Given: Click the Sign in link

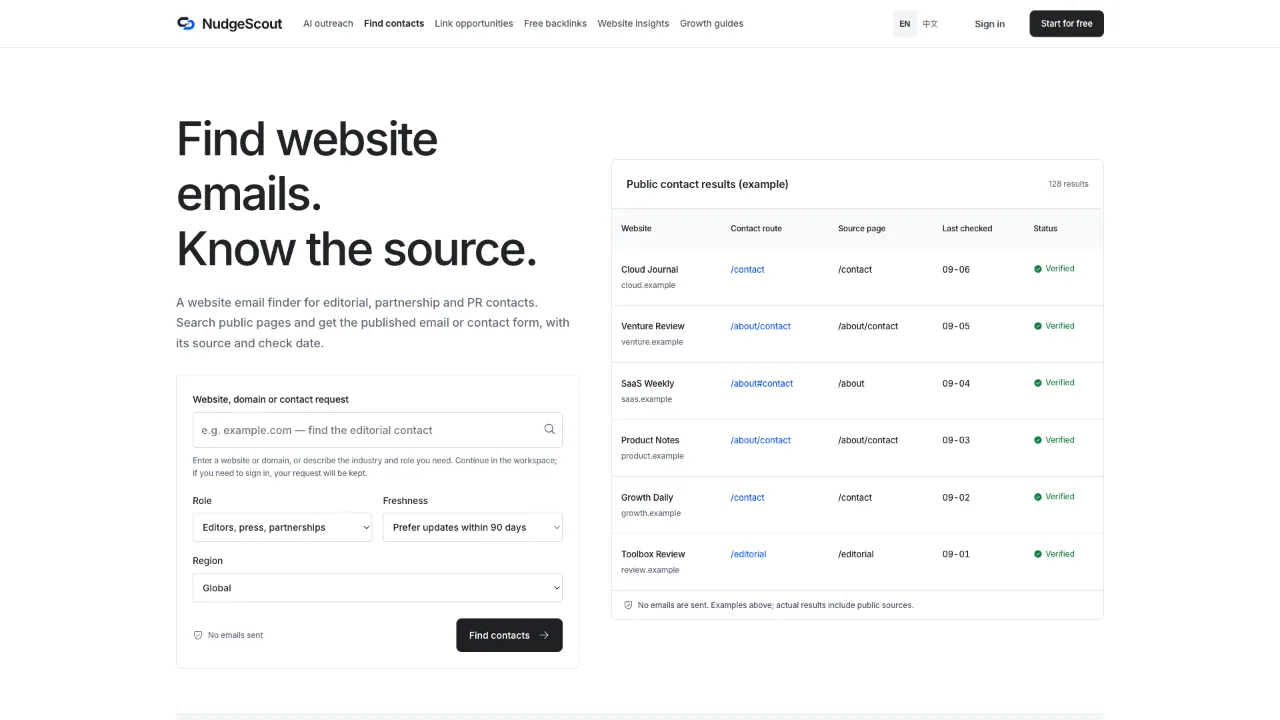Looking at the screenshot, I should (990, 24).
